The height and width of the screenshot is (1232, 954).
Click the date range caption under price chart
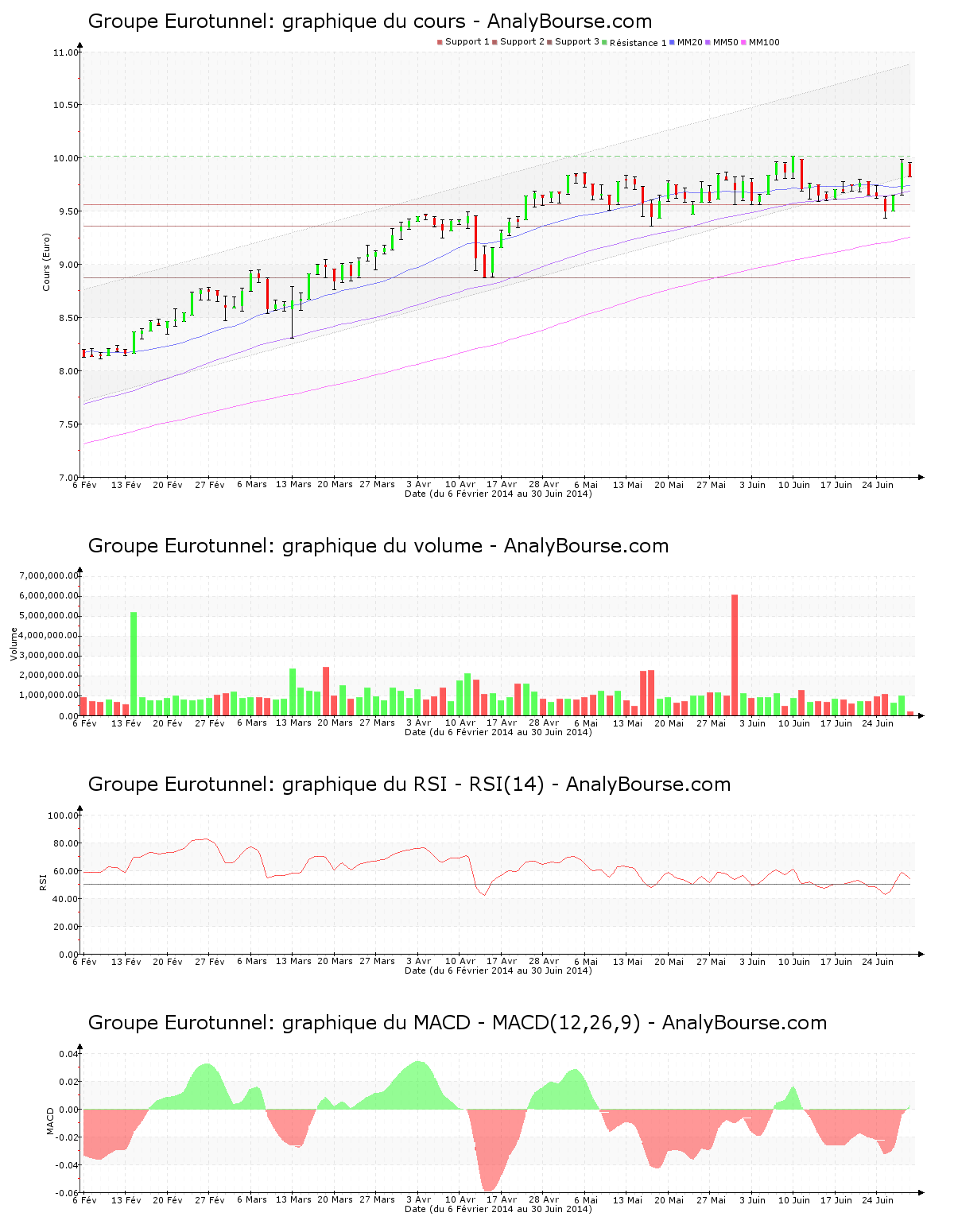tap(498, 494)
